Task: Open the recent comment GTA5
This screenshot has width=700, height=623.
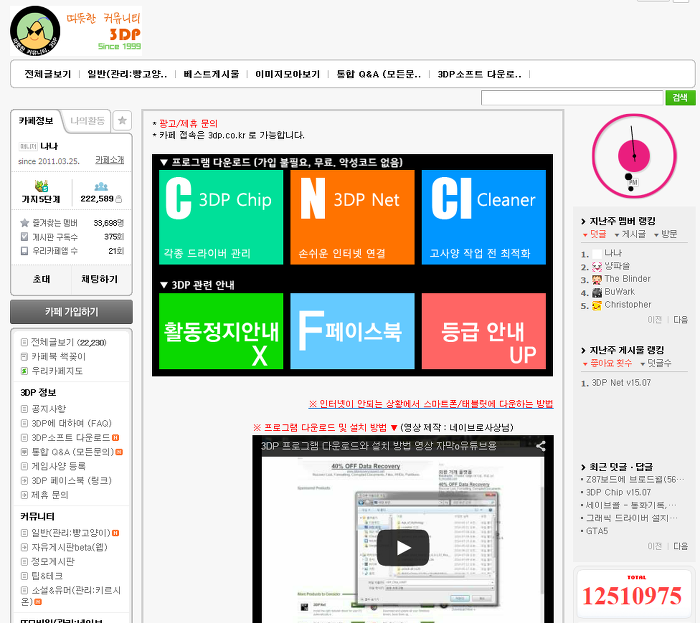Action: click(597, 531)
